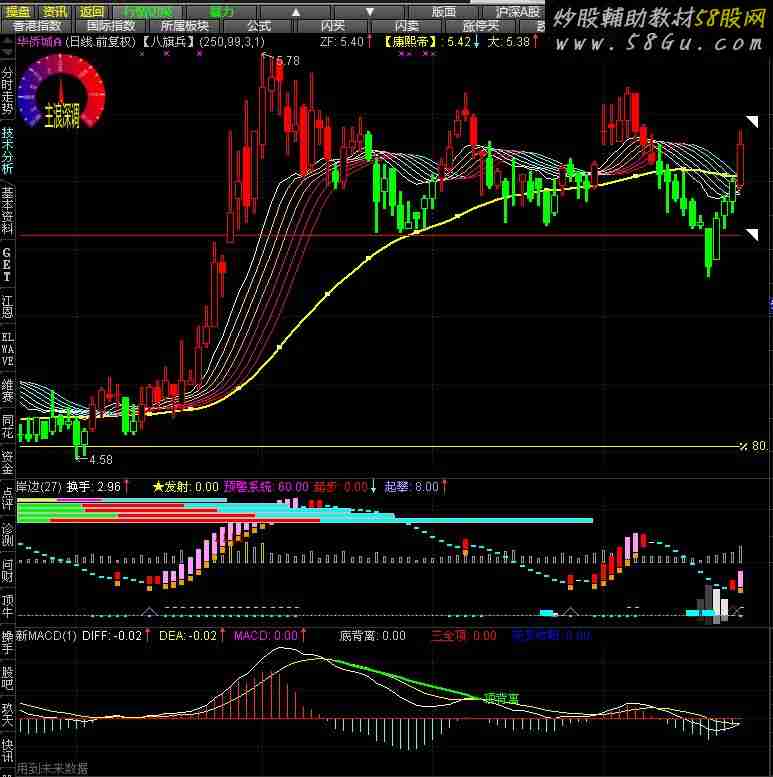Click the green 顶背离 divergence label
Screen dimensions: 773x777
pos(501,699)
